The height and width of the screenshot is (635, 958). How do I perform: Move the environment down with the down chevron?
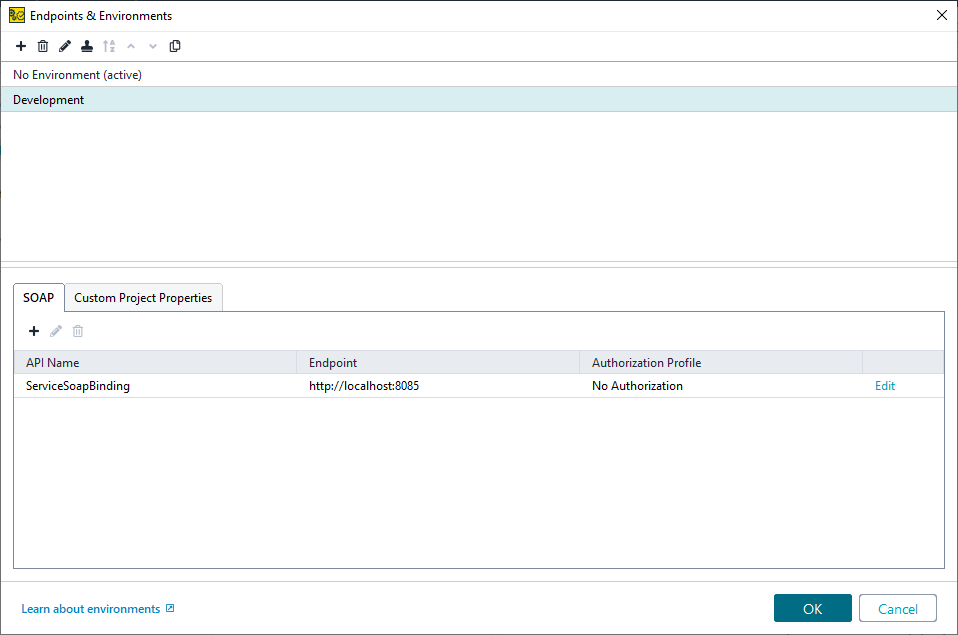tap(152, 46)
